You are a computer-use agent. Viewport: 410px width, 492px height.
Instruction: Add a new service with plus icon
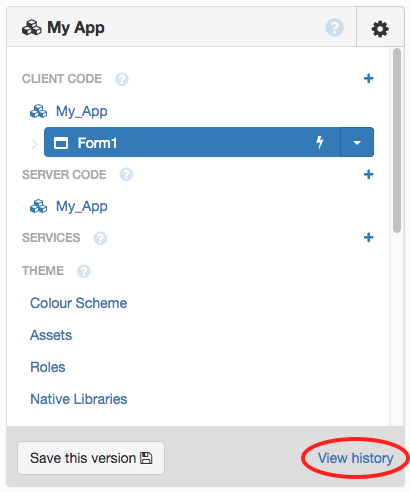[x=368, y=237]
